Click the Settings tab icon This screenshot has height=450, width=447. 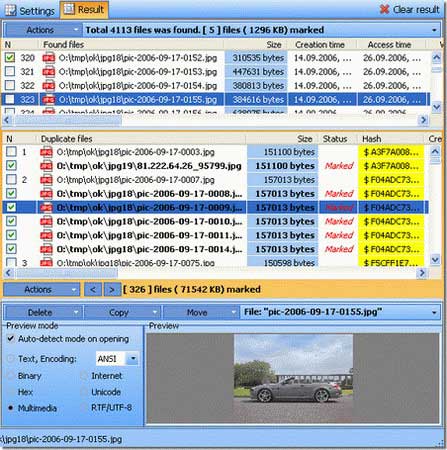click(10, 10)
